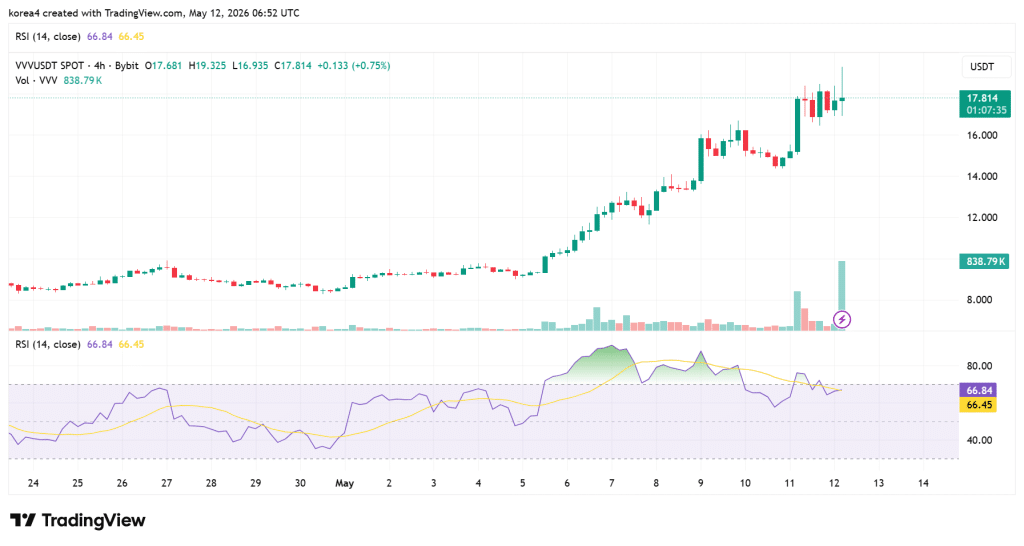Click the +0.133 (+0.75%) change value
1024x546 pixels.
[x=354, y=65]
